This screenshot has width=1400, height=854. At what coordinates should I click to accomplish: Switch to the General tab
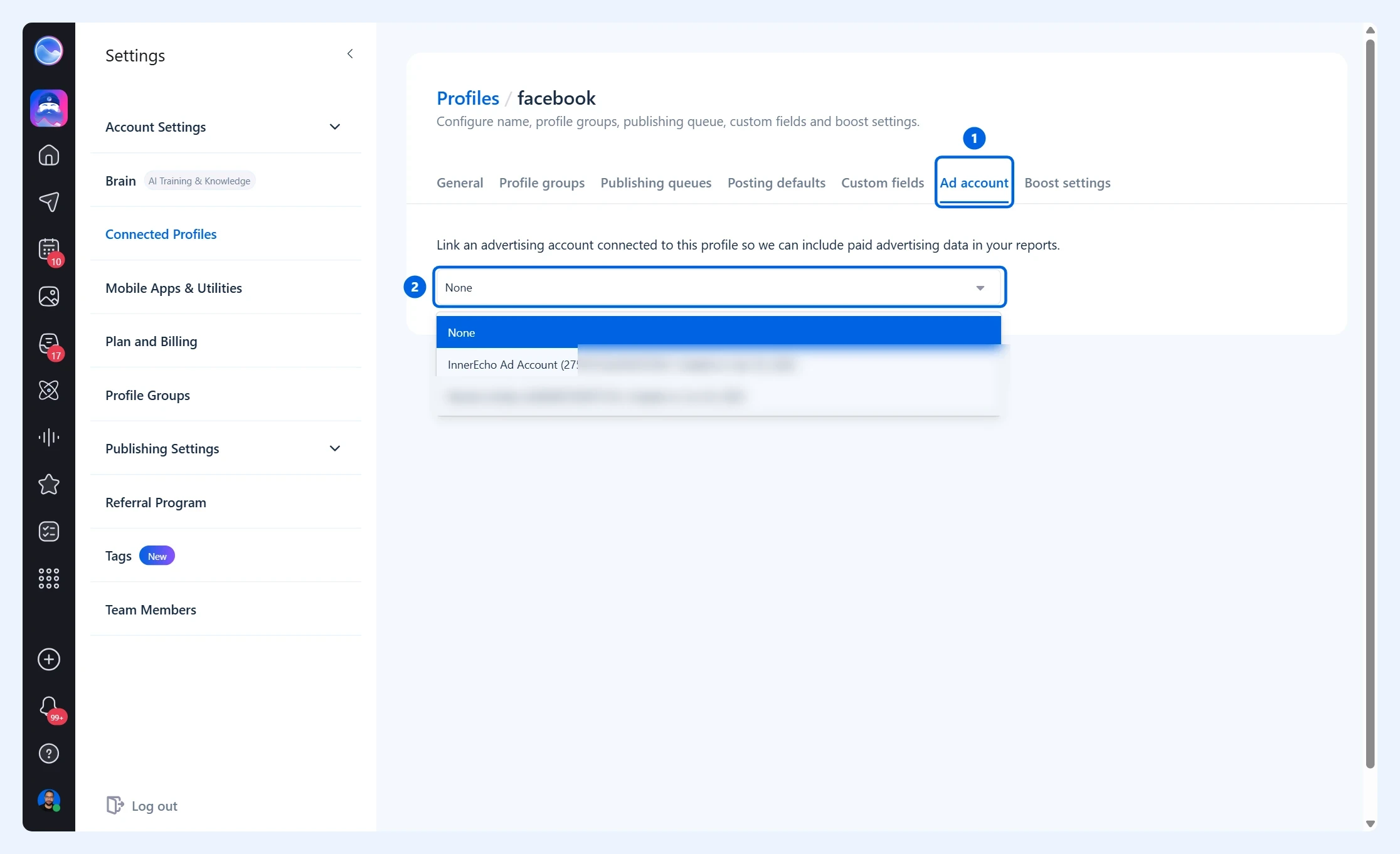[x=460, y=182]
